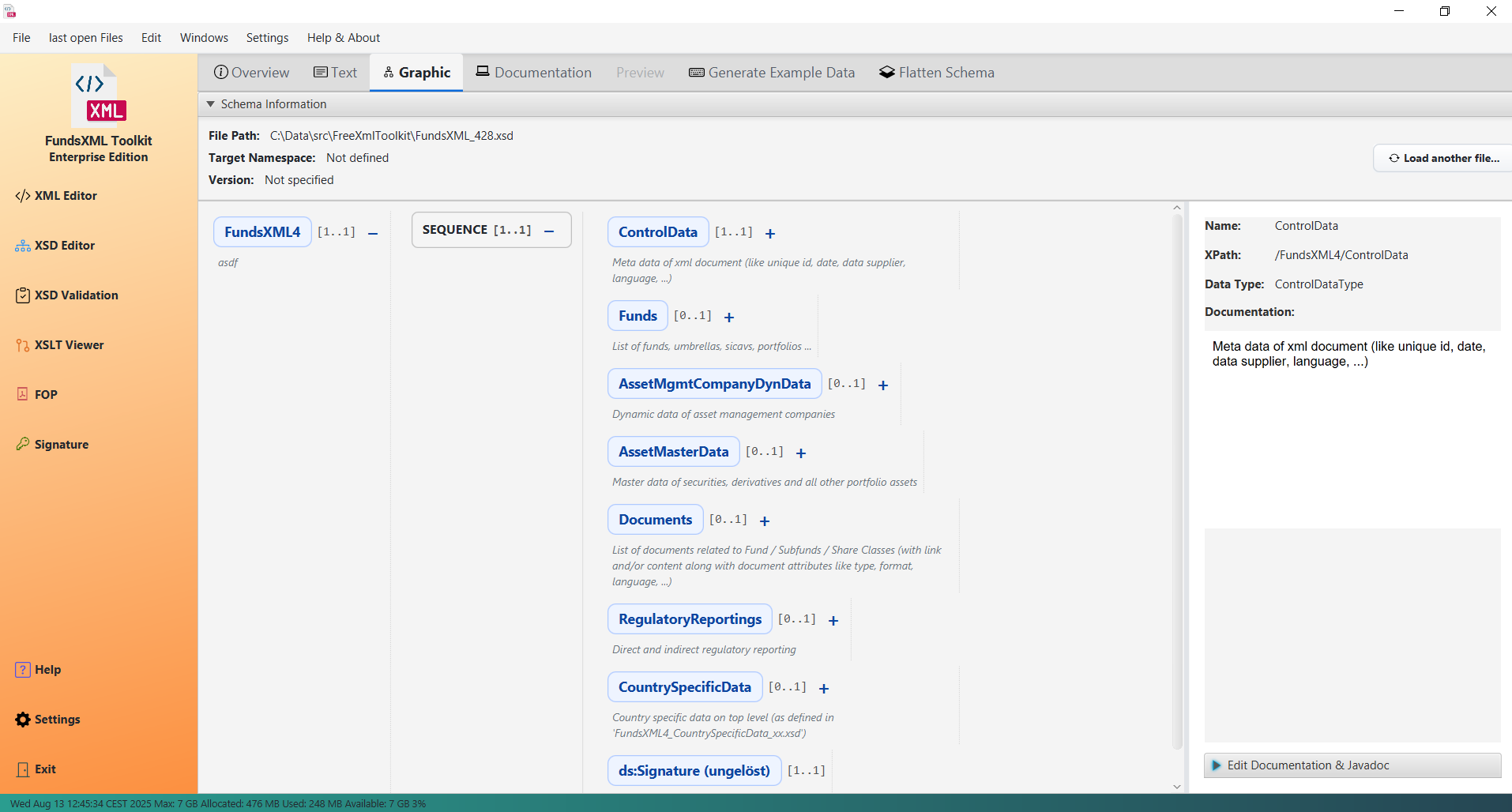The image size is (1512, 812).
Task: Click 'Not defined' target namespace value
Action: coord(357,158)
